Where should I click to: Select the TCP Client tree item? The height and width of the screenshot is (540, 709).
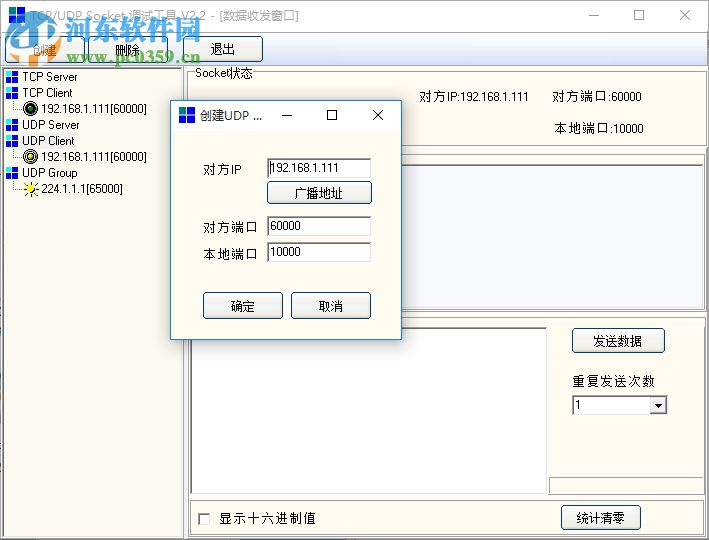47,93
